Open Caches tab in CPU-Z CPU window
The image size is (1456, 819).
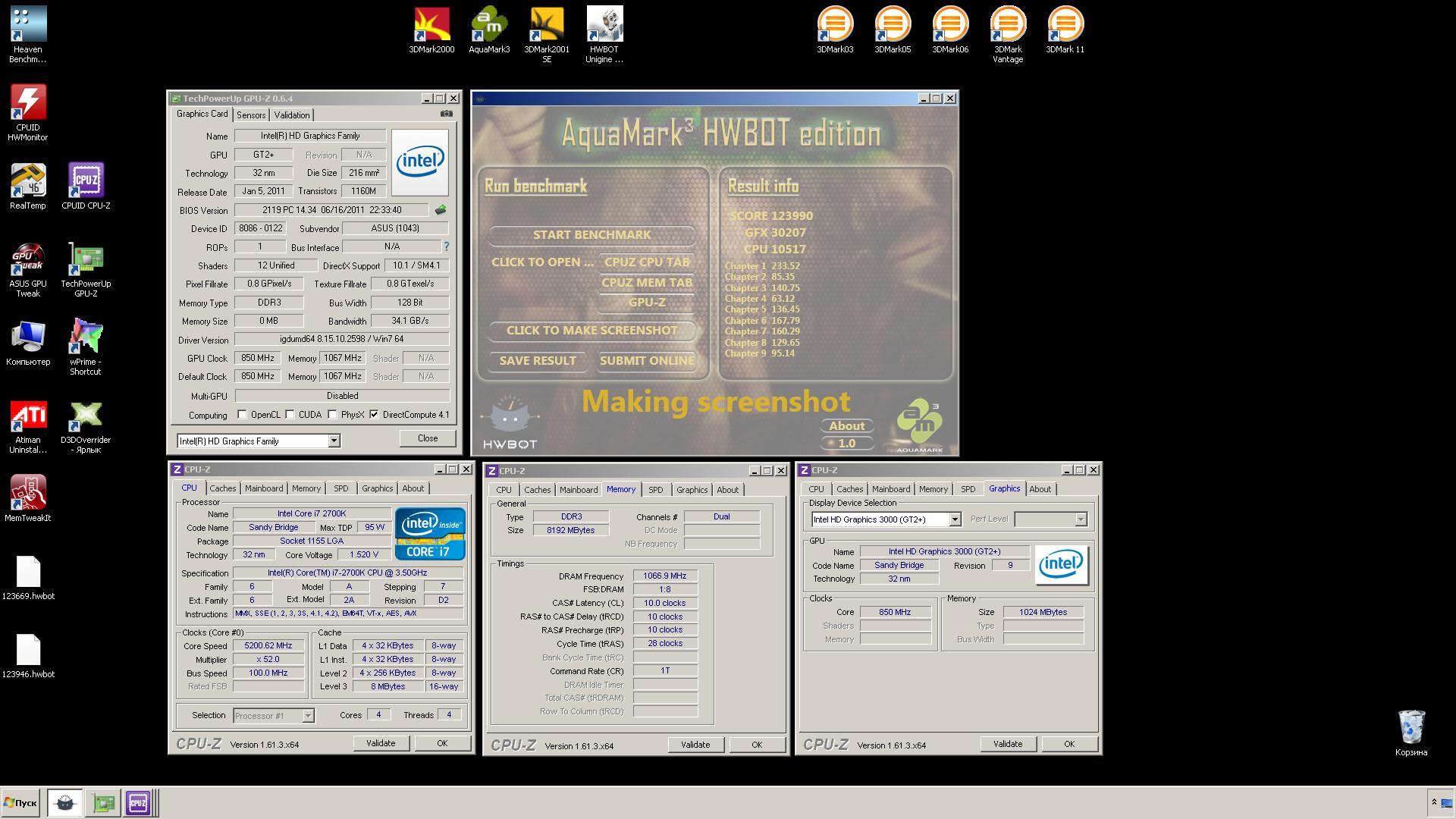coord(223,488)
